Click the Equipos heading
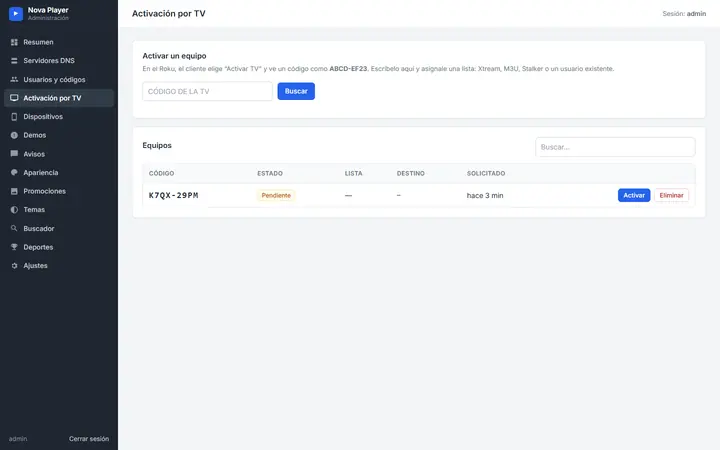This screenshot has height=450, width=720. click(x=157, y=145)
